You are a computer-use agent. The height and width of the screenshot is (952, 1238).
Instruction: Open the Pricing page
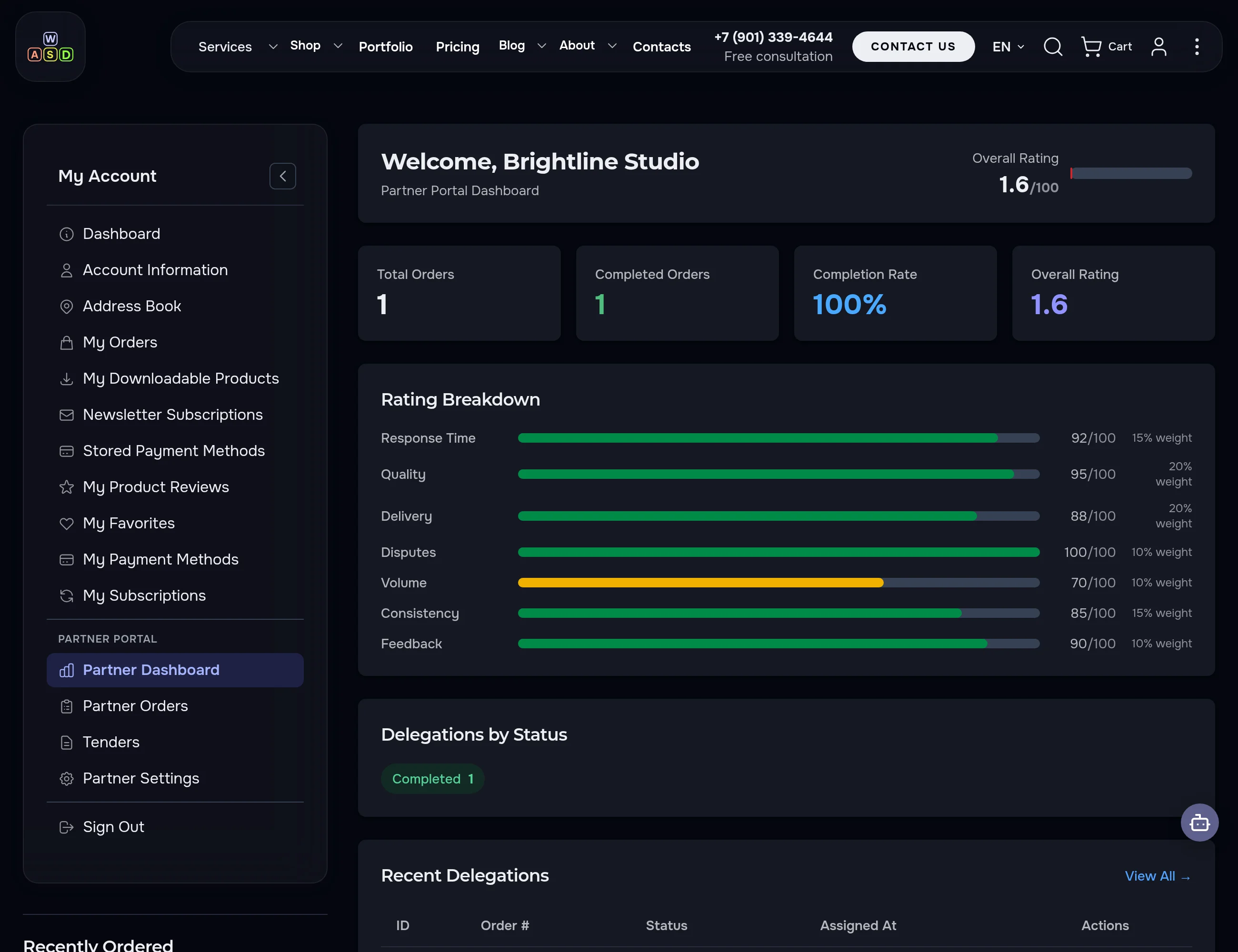(458, 47)
